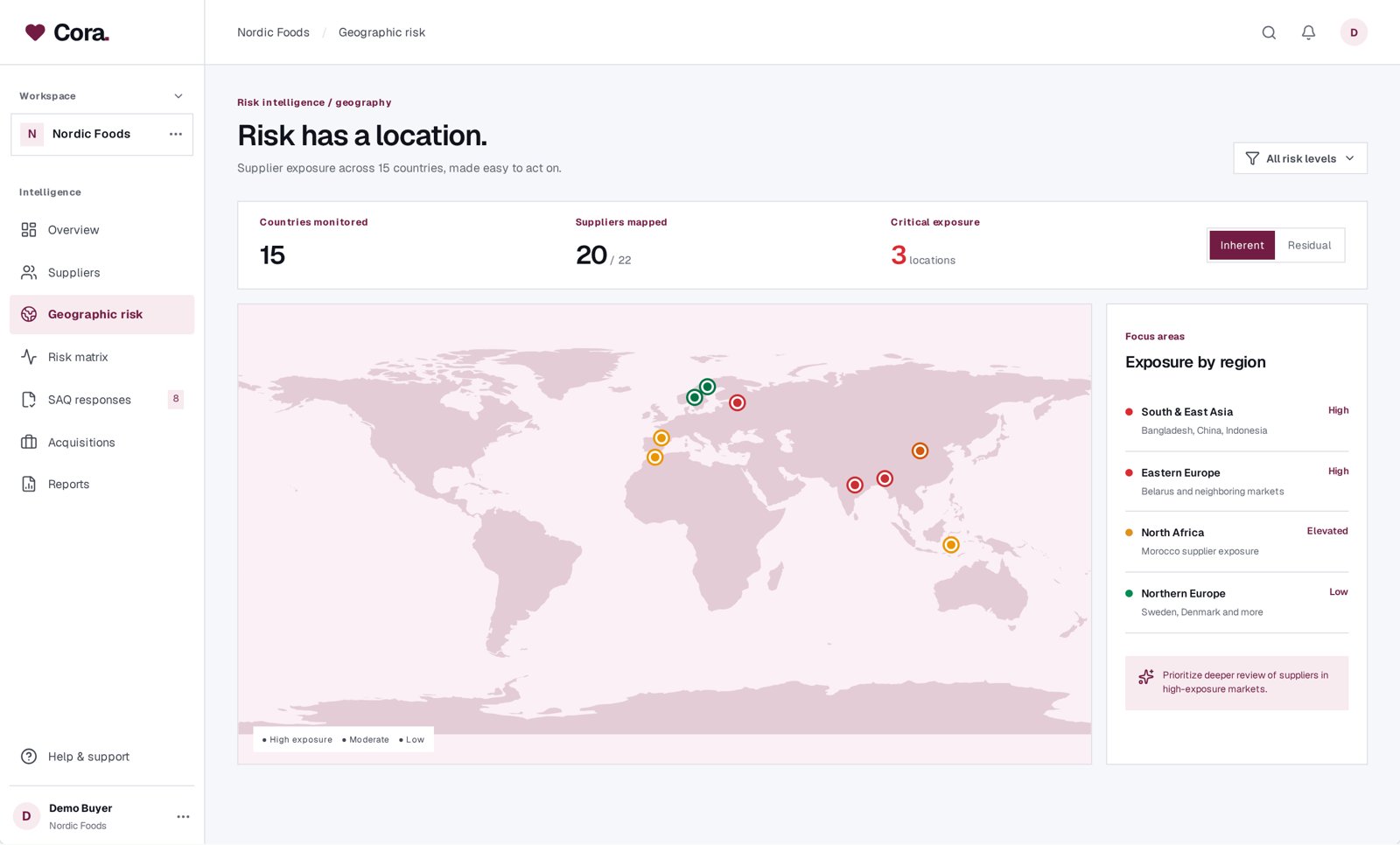Open South & East Asia region row

point(1236,421)
